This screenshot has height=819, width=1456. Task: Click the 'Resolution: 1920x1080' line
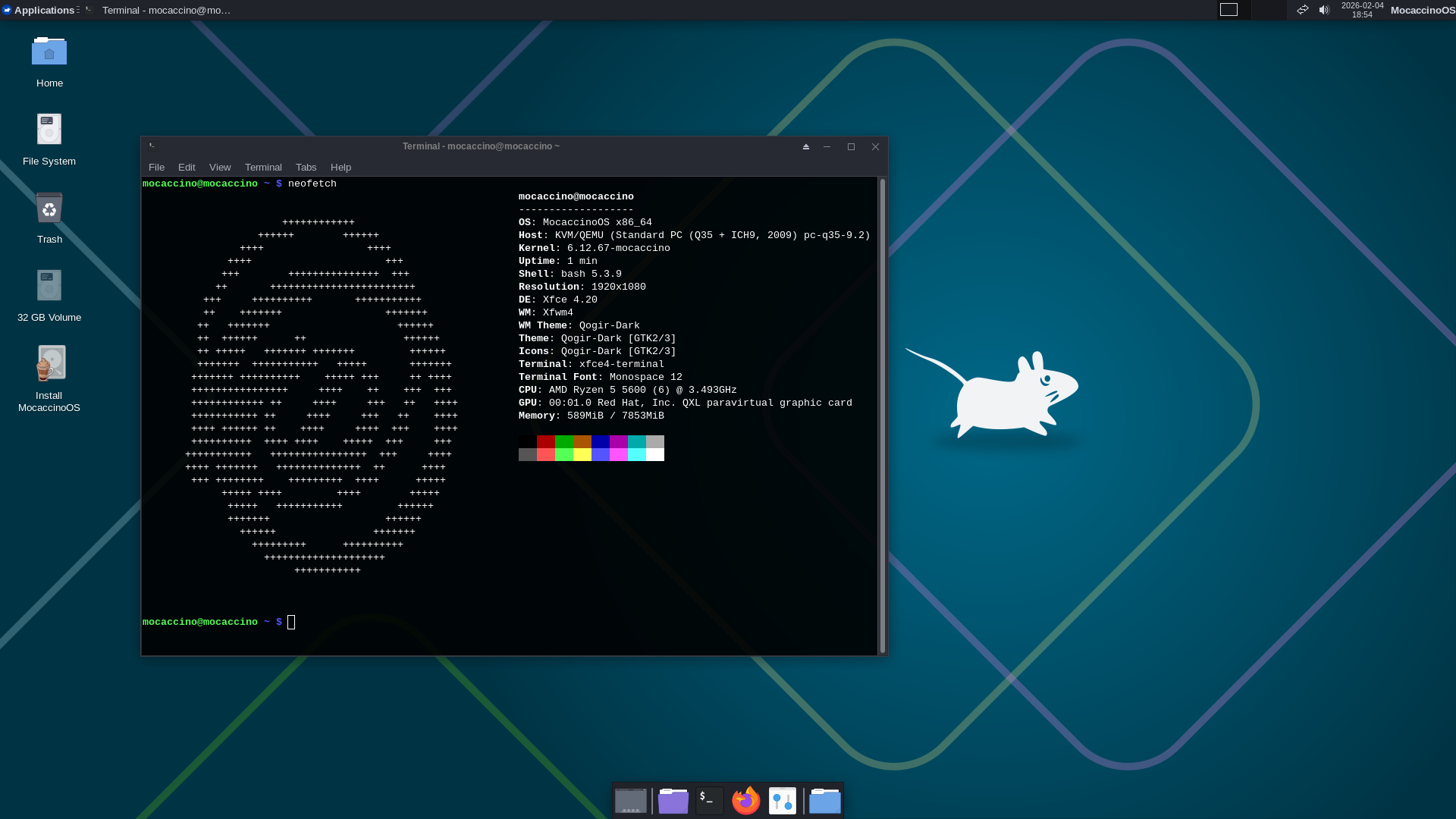(582, 287)
